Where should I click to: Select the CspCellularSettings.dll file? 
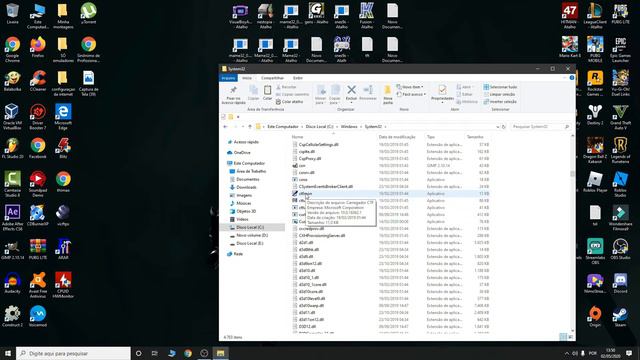click(x=318, y=144)
